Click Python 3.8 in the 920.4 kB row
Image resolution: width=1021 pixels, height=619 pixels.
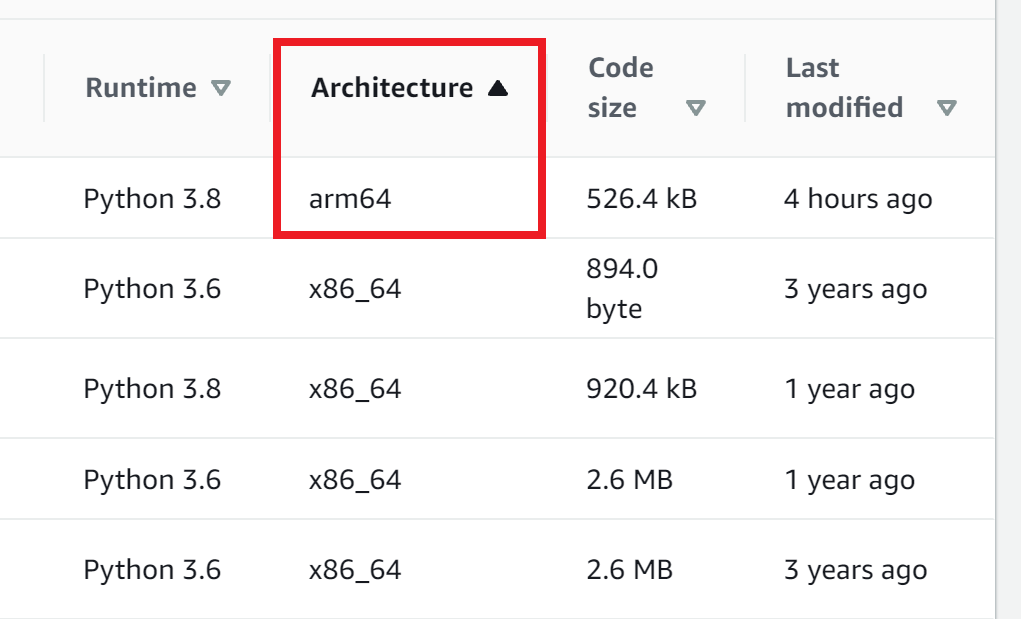(x=152, y=389)
